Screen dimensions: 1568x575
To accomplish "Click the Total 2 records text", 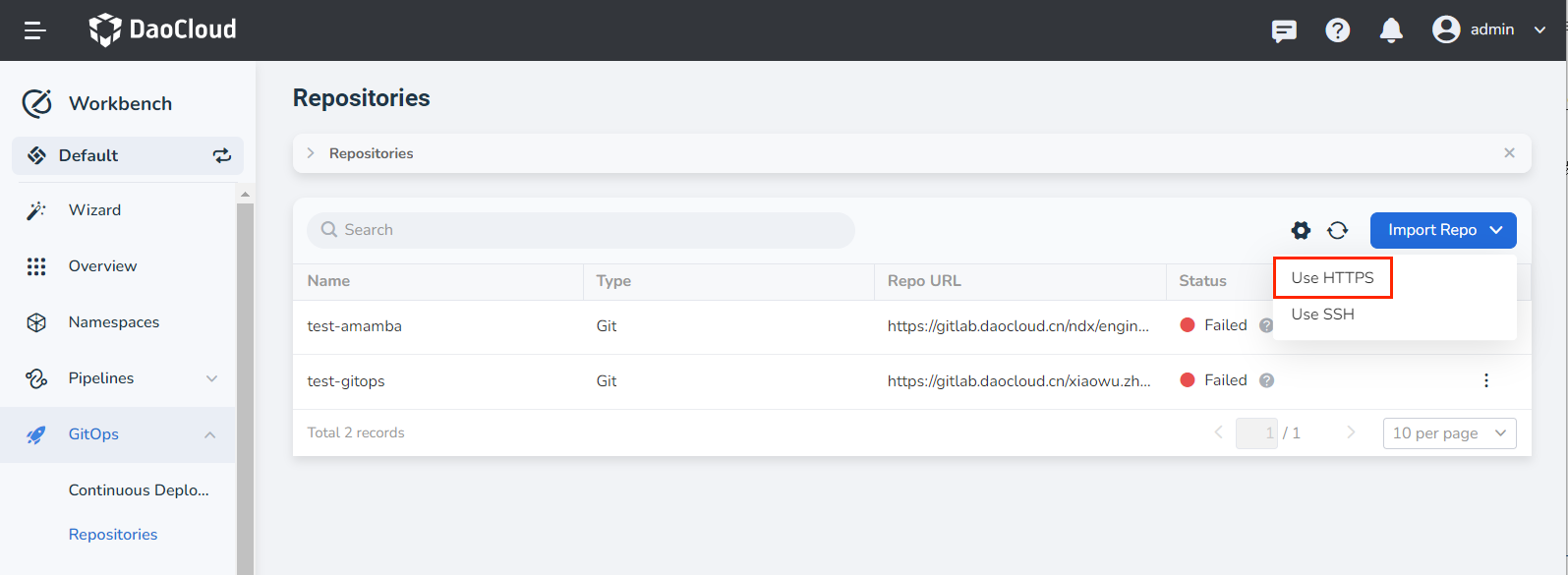I will coord(356,432).
